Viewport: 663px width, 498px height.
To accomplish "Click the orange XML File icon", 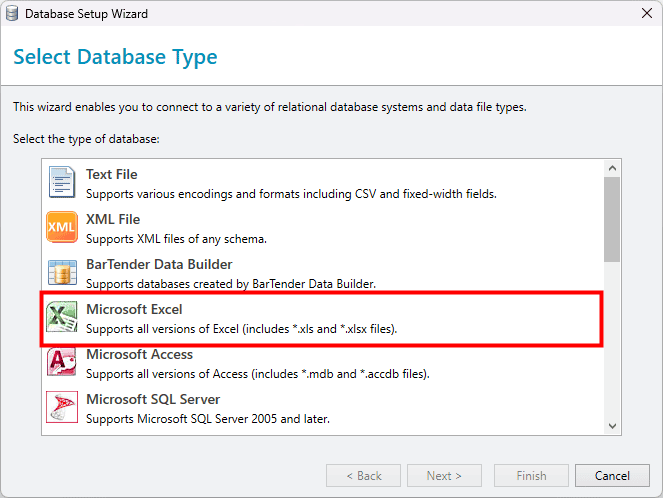I will click(x=62, y=228).
